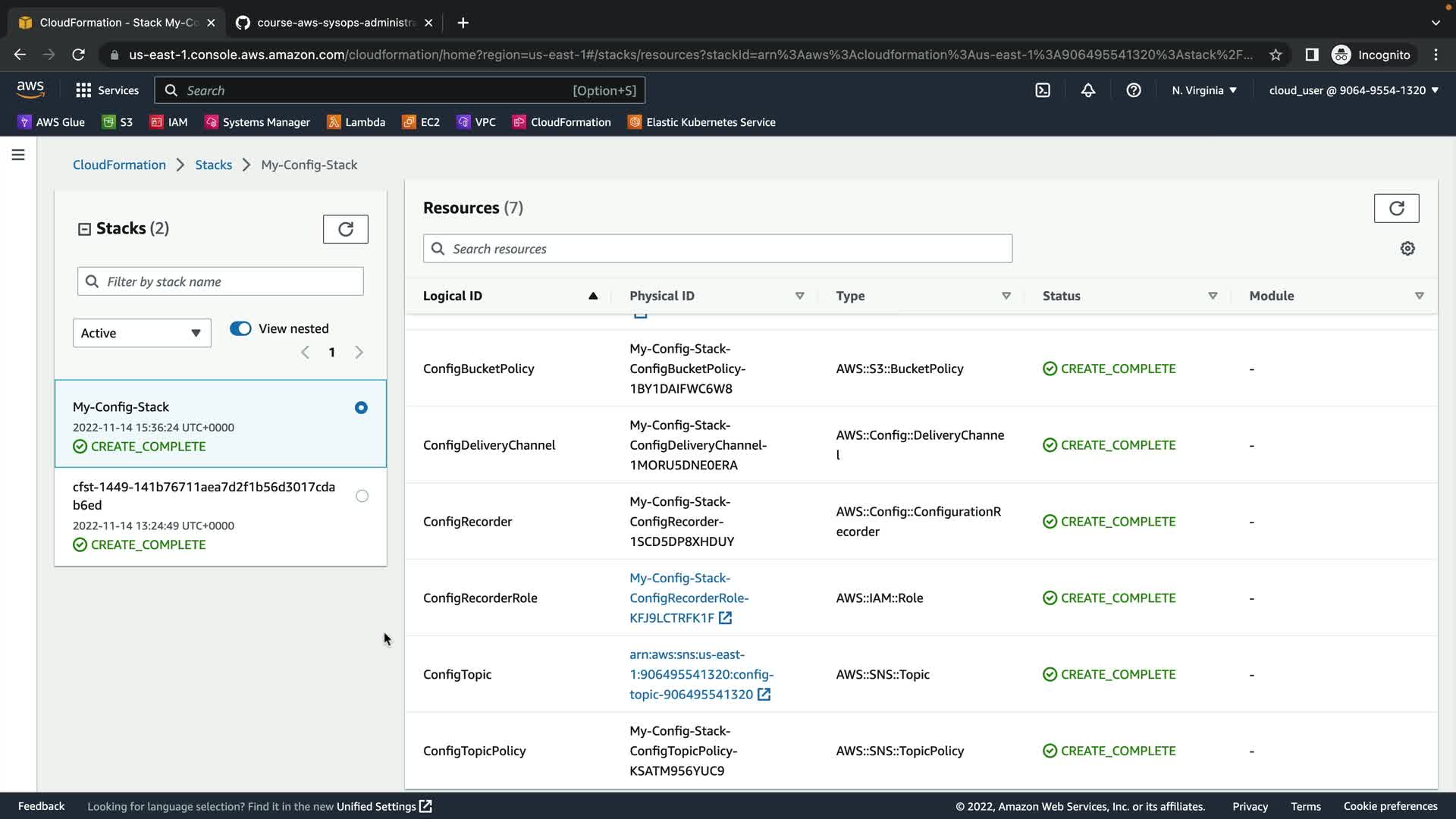Open the Services grid menu
1456x819 pixels.
click(x=107, y=90)
